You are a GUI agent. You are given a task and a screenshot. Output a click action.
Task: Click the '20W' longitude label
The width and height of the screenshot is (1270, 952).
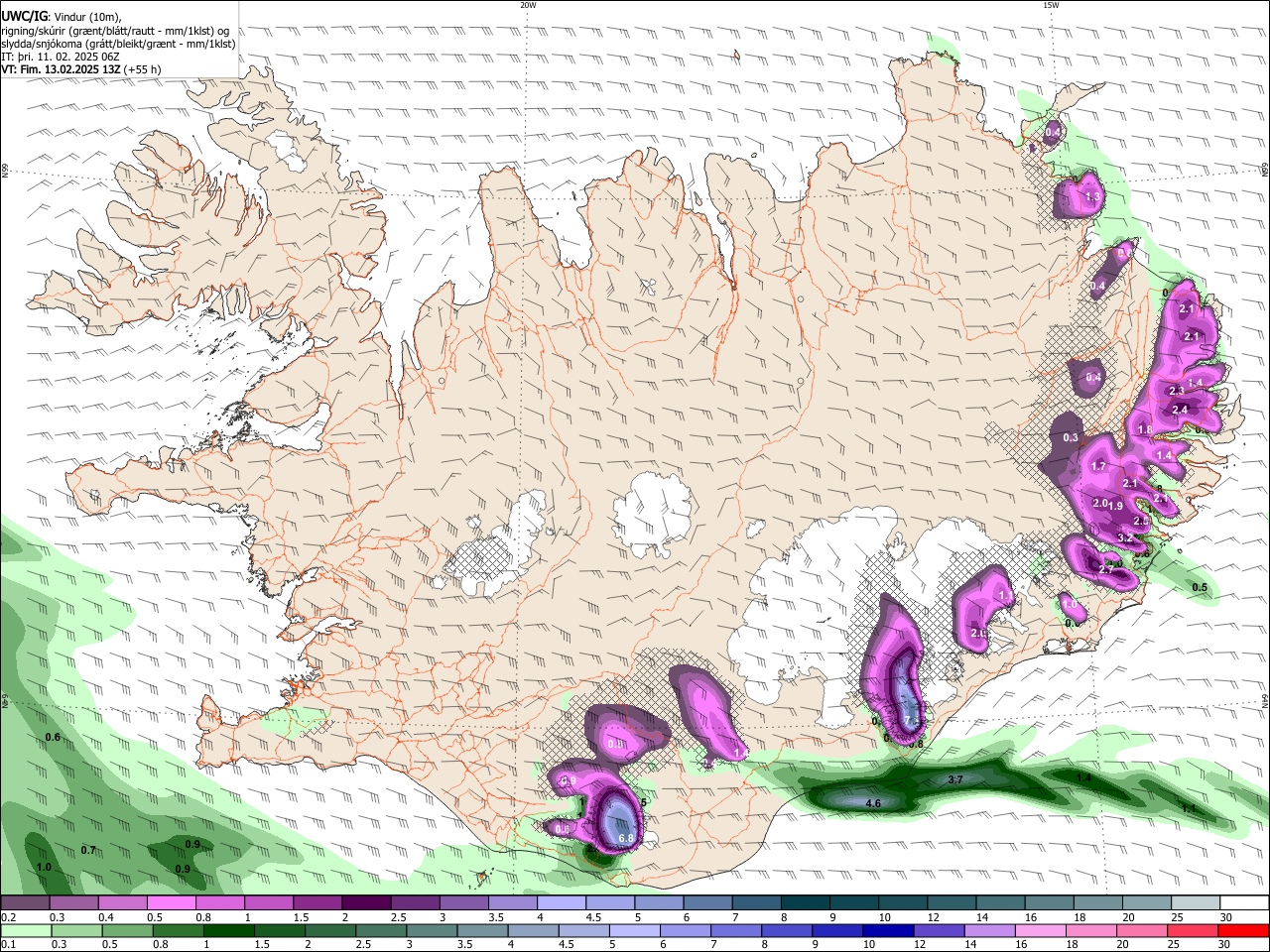(528, 5)
